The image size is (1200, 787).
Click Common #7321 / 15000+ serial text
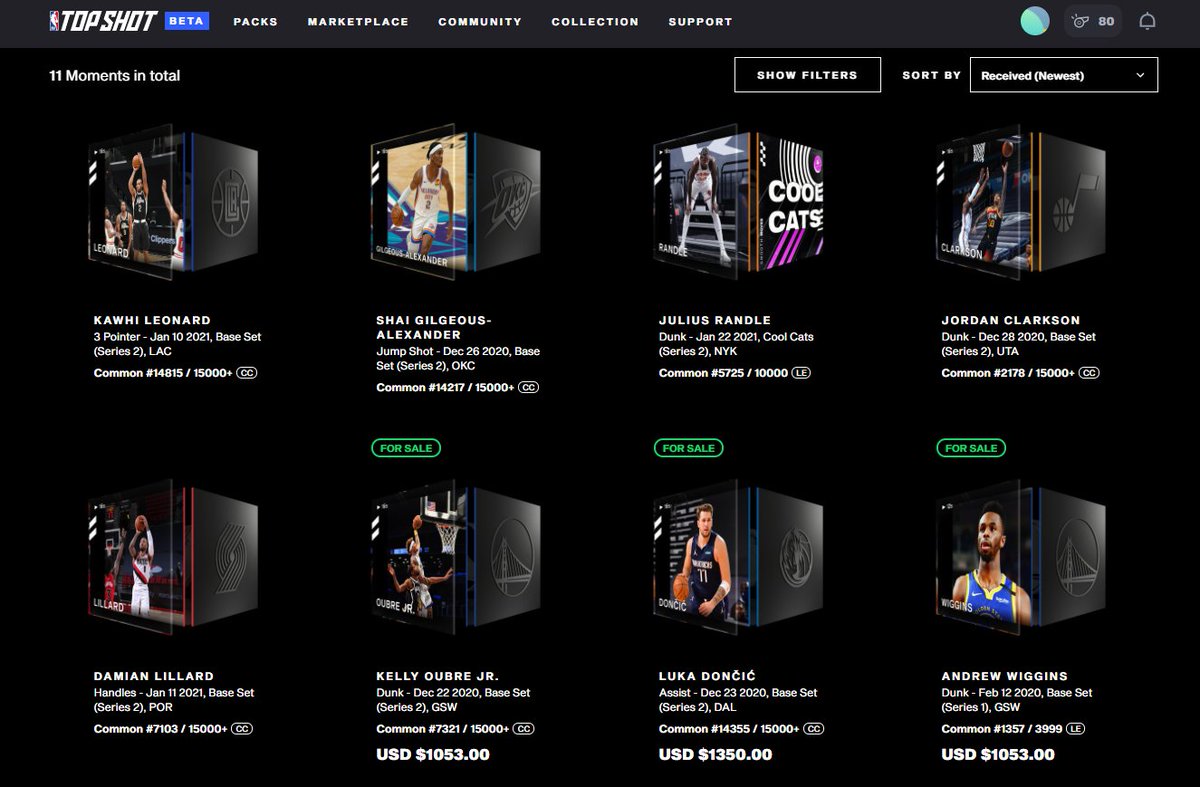[x=442, y=729]
